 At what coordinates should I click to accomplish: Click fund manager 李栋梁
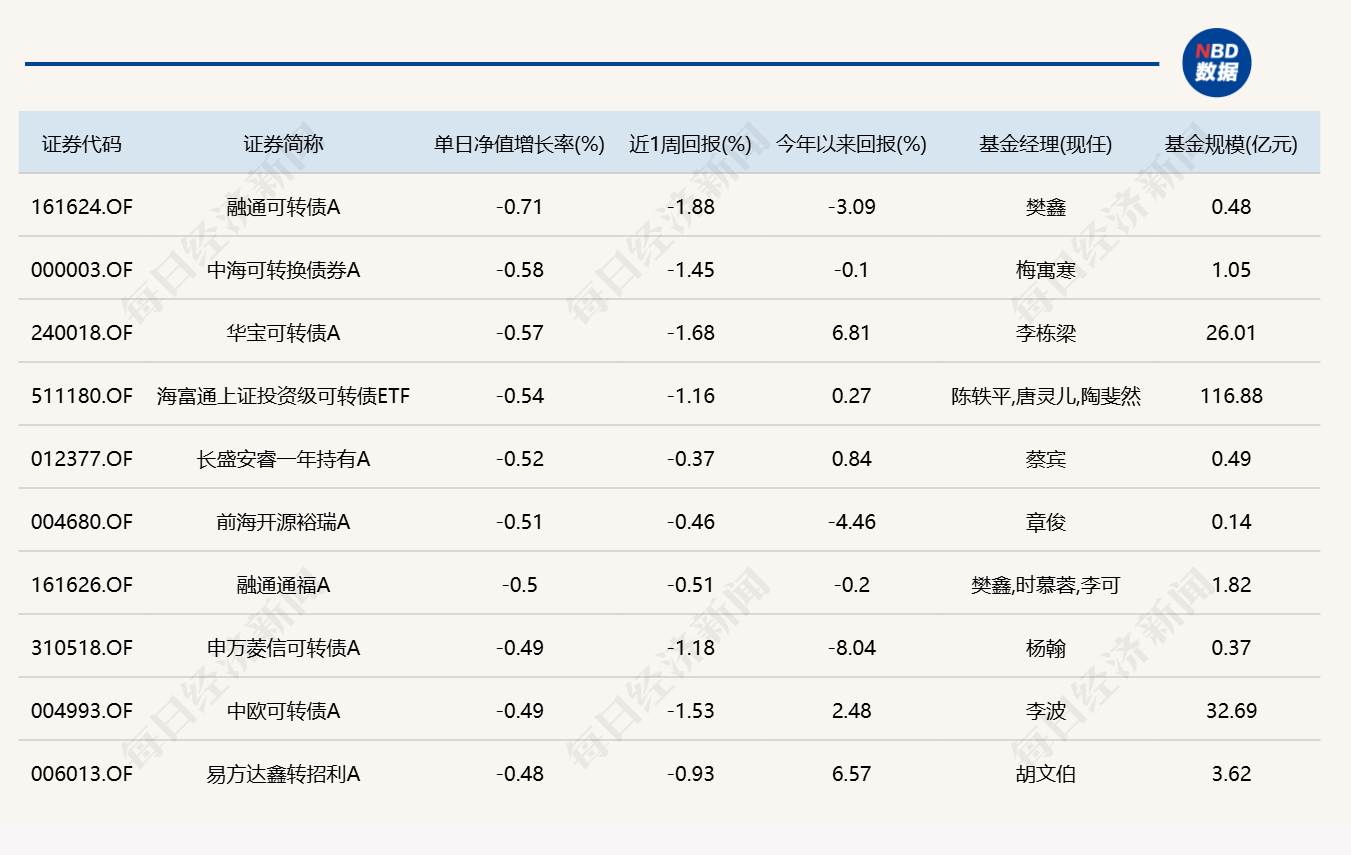tap(1046, 333)
